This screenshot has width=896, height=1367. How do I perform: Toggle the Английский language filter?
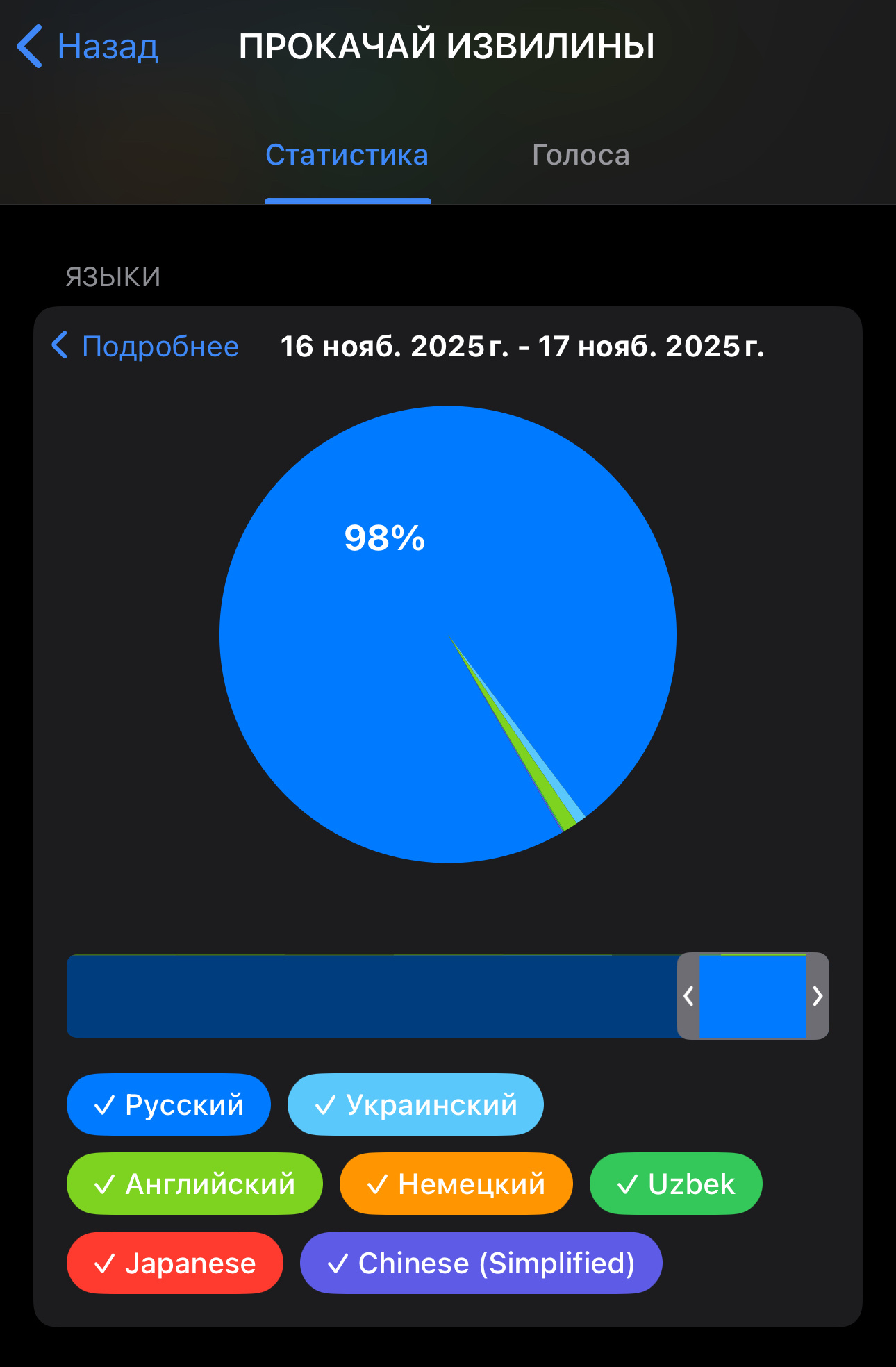(x=194, y=1184)
